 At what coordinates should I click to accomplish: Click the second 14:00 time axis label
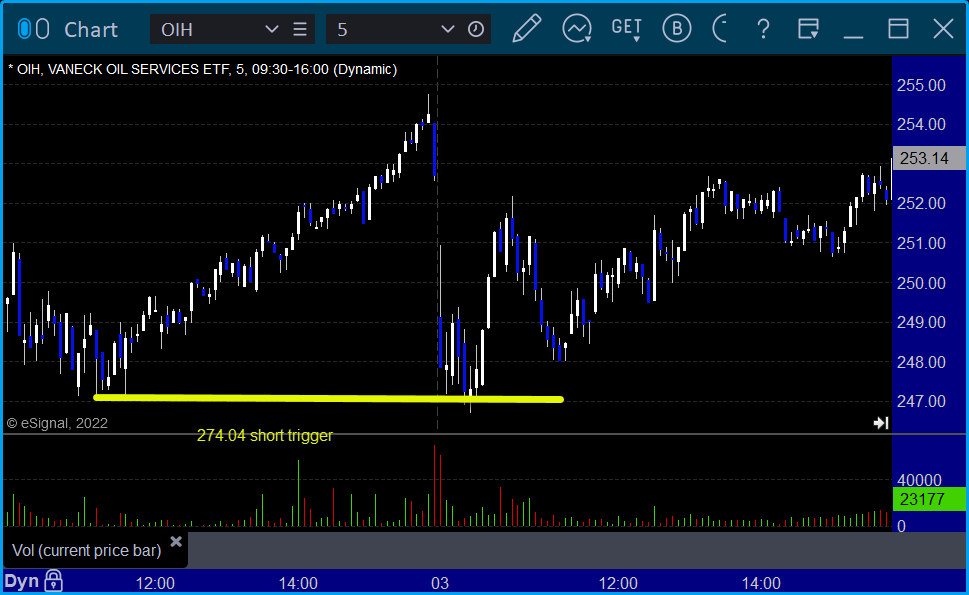pyautogui.click(x=761, y=583)
